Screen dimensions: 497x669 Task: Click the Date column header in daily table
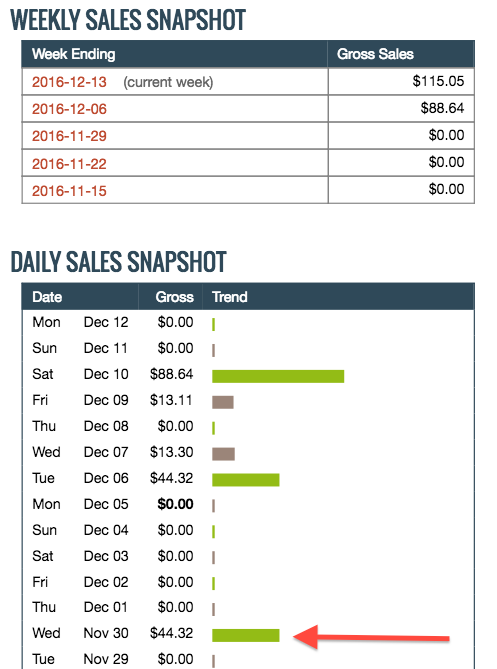point(47,297)
